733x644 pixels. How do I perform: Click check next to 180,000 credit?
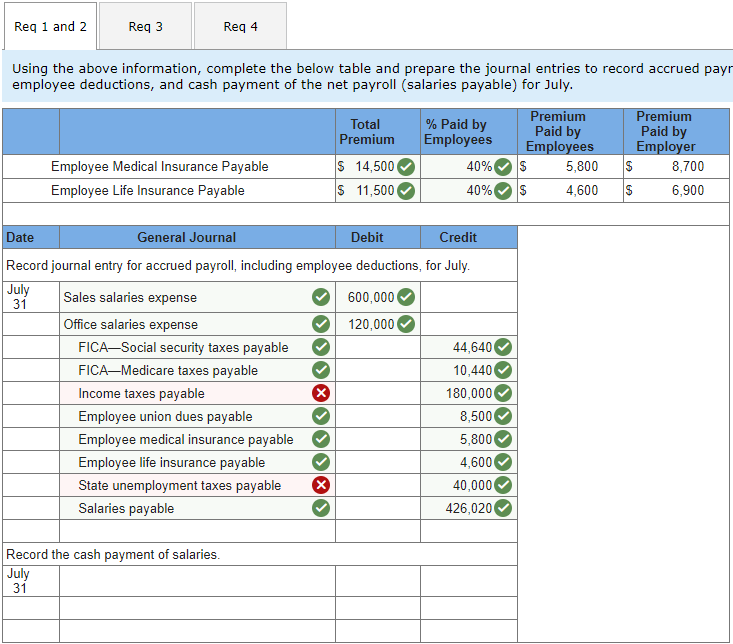[x=503, y=393]
